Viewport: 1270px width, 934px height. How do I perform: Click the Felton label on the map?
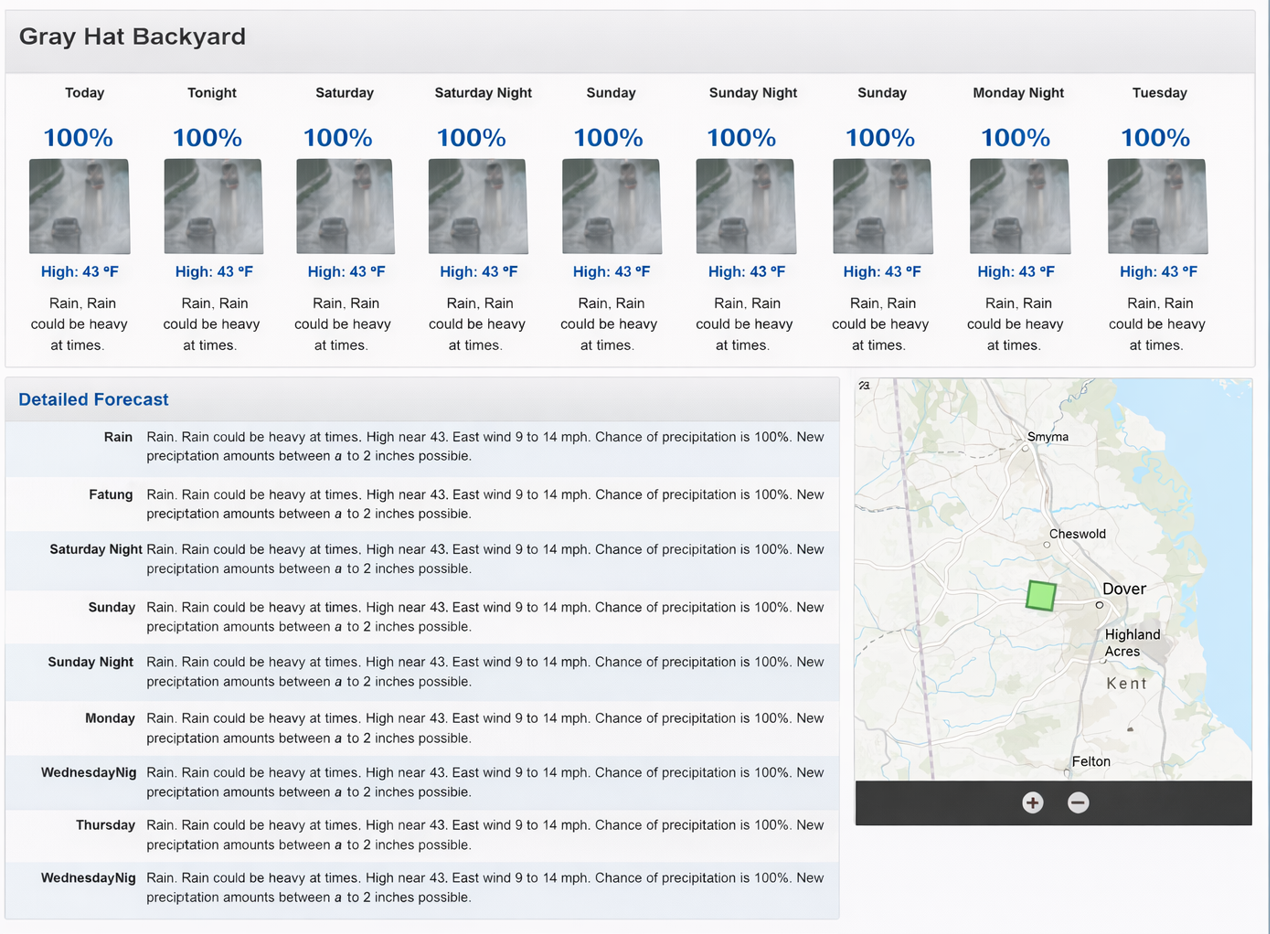1090,761
